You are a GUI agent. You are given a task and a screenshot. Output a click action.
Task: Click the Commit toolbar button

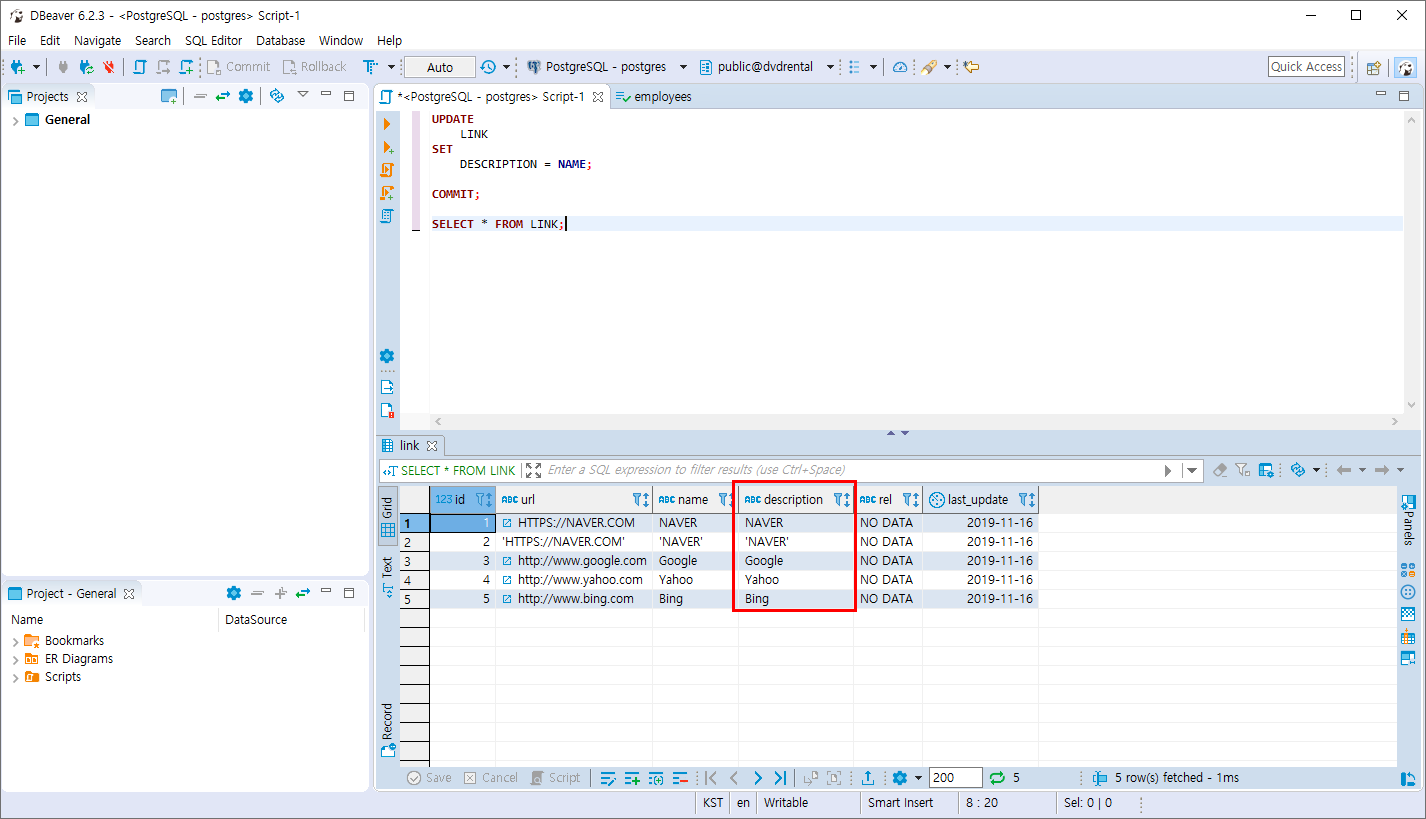tap(238, 67)
